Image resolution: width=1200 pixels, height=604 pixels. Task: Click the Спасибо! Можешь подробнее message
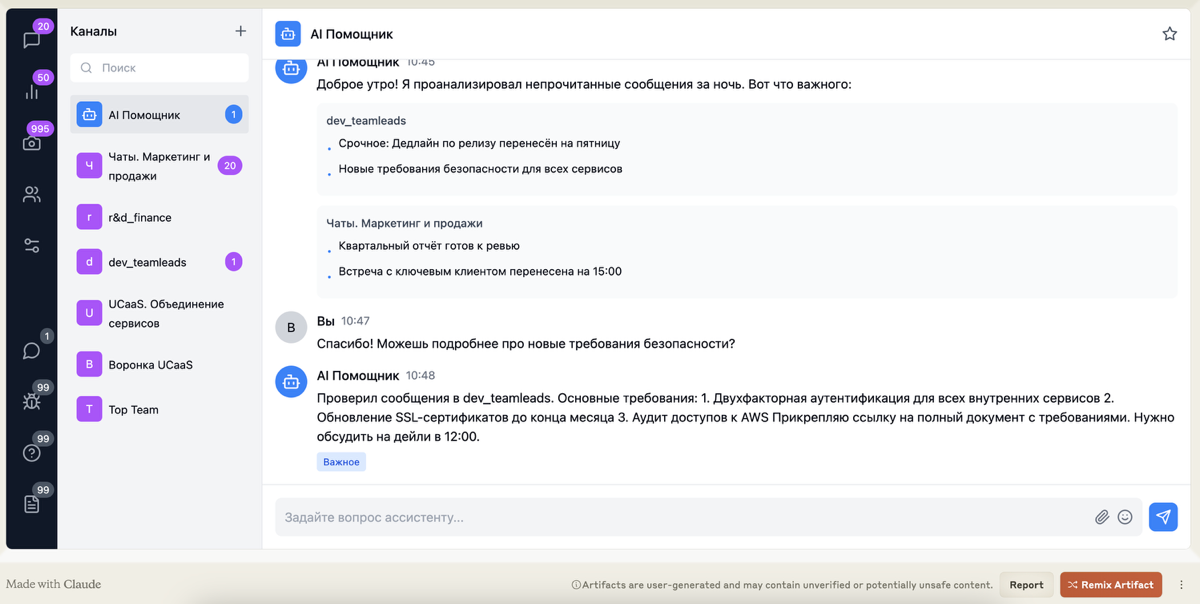tap(526, 344)
